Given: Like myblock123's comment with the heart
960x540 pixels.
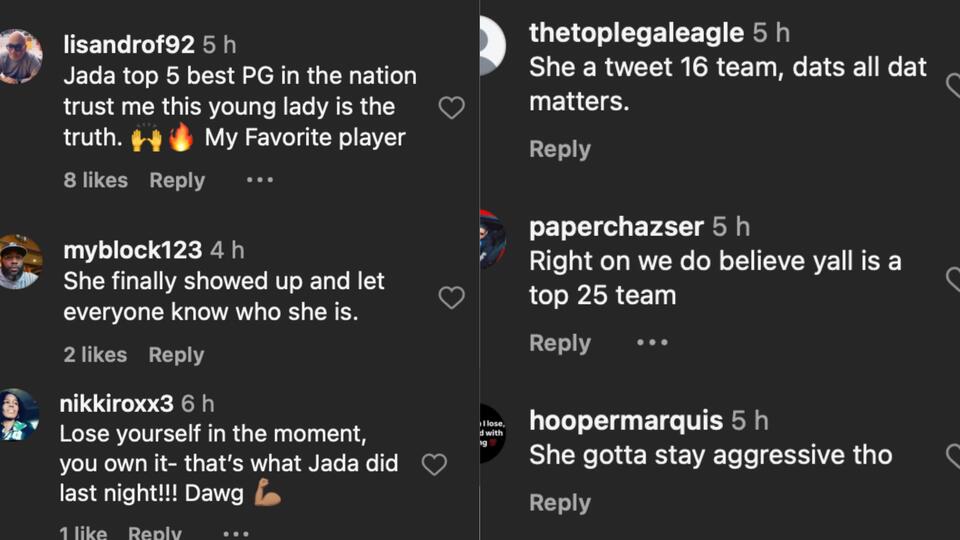Looking at the screenshot, I should (452, 297).
